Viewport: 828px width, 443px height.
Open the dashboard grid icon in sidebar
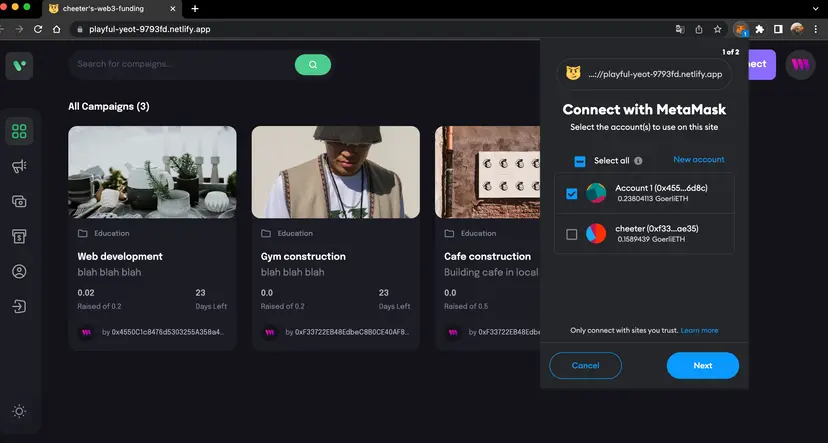point(19,131)
